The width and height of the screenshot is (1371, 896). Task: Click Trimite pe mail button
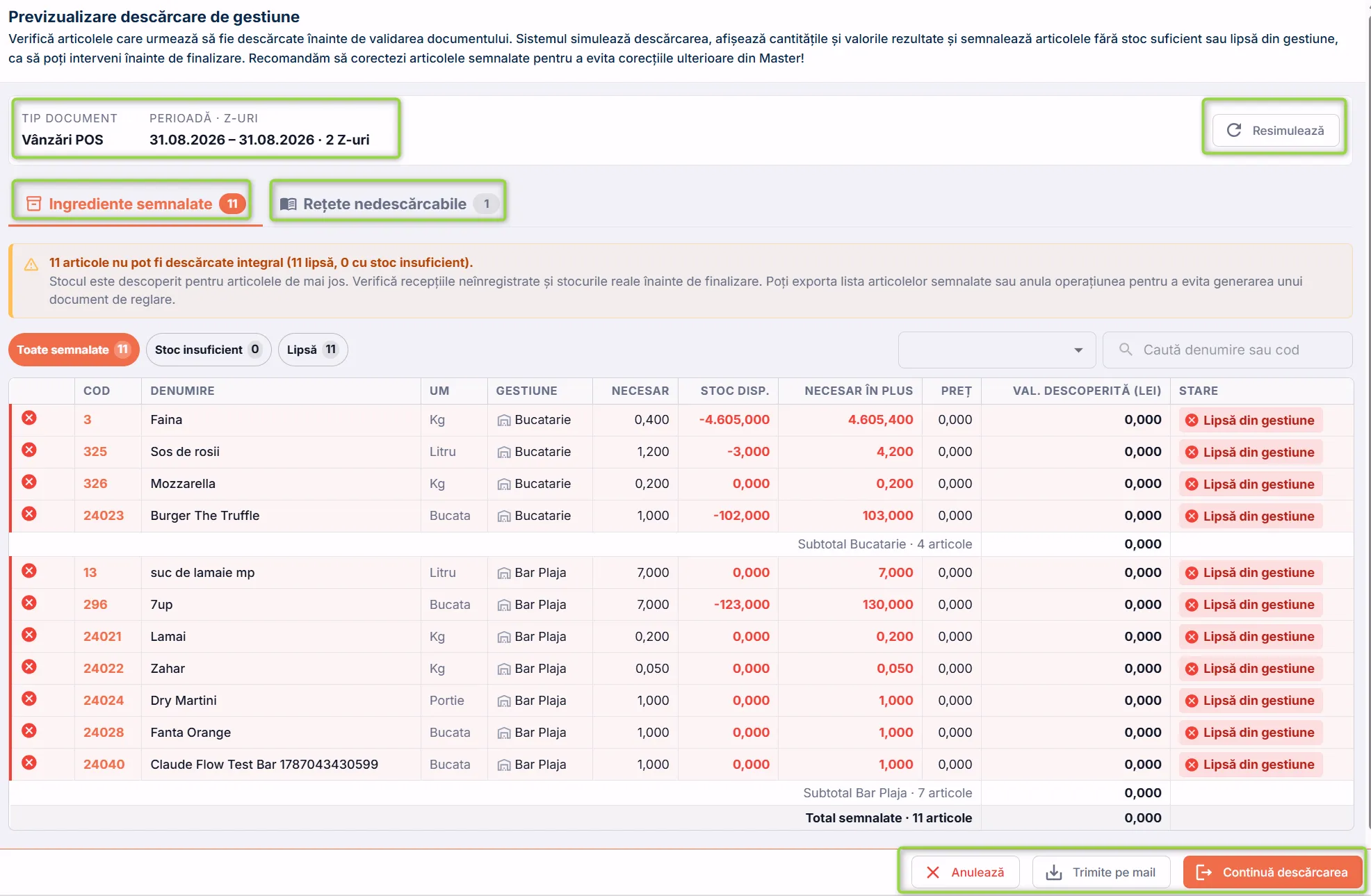click(1101, 872)
